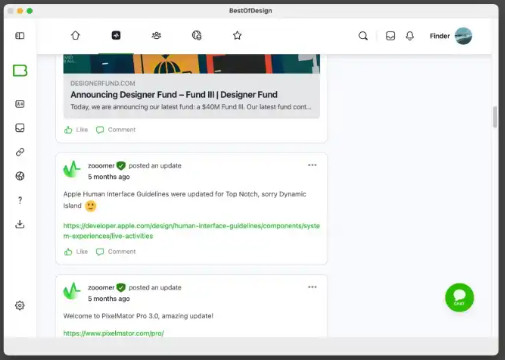
Task: Open the green chat bubble button
Action: coord(459,297)
